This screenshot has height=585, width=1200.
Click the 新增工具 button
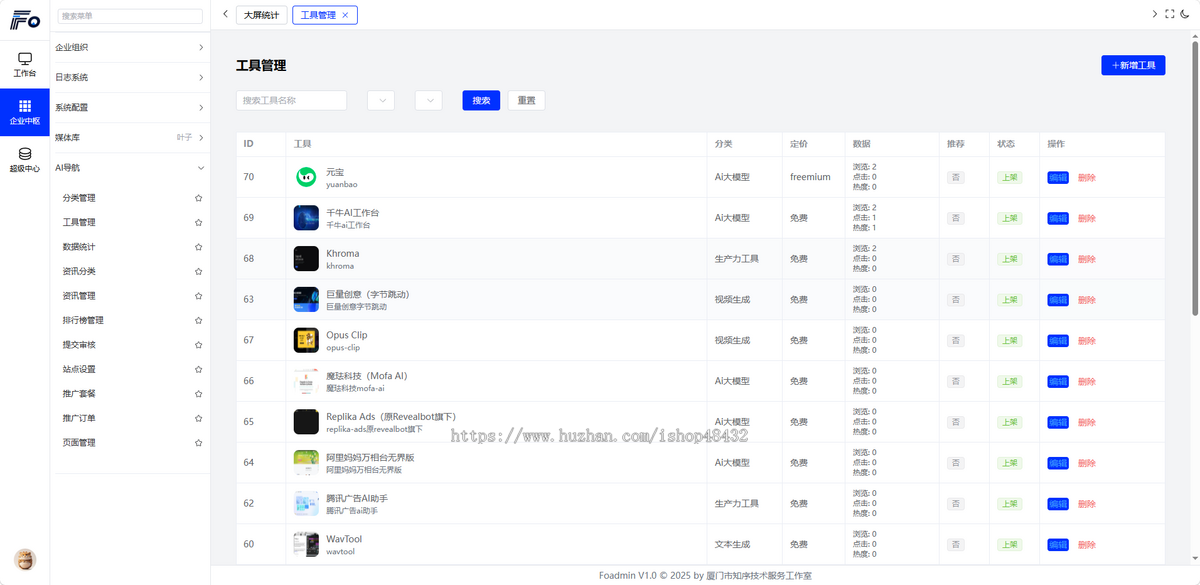pyautogui.click(x=1133, y=65)
